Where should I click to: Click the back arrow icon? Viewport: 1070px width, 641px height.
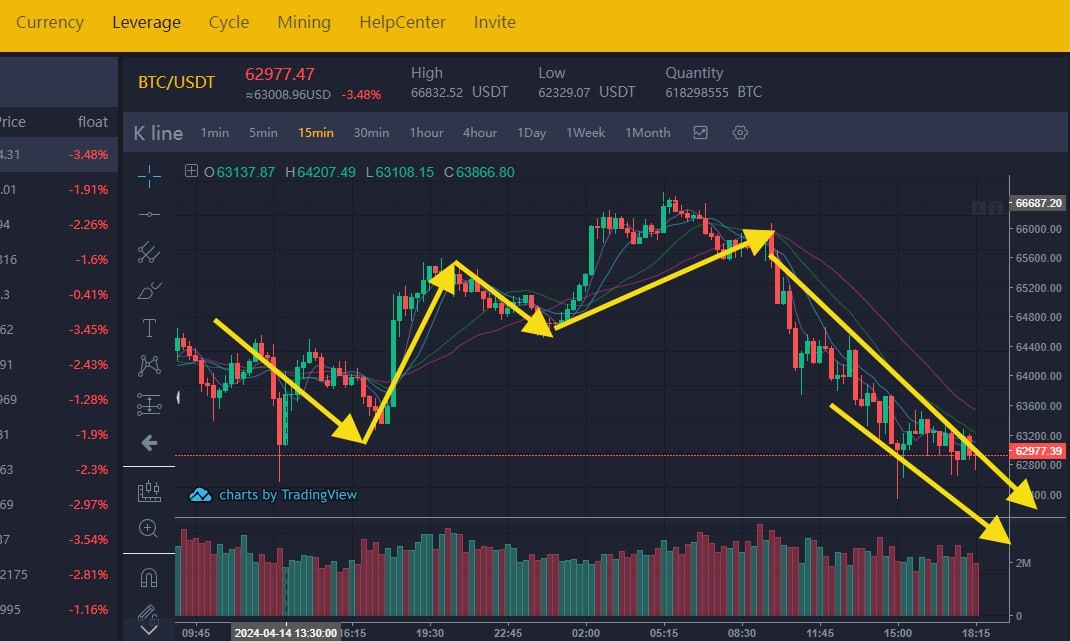pyautogui.click(x=149, y=442)
